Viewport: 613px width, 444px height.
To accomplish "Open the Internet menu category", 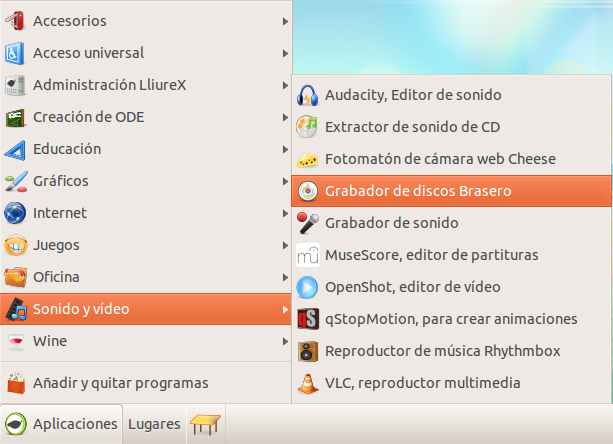I will (60, 213).
